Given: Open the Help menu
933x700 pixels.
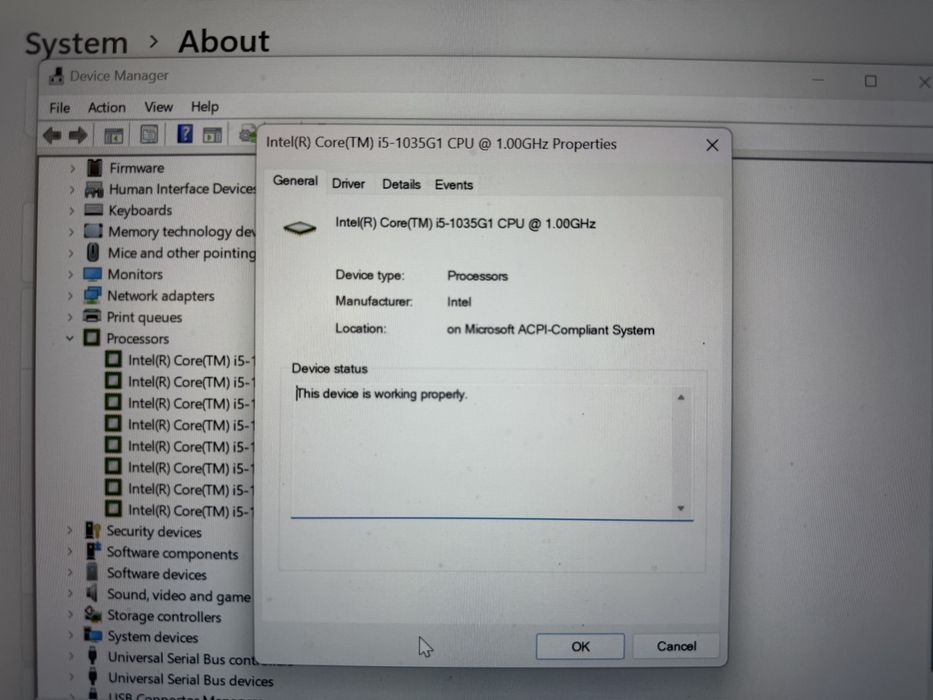Looking at the screenshot, I should tap(205, 107).
